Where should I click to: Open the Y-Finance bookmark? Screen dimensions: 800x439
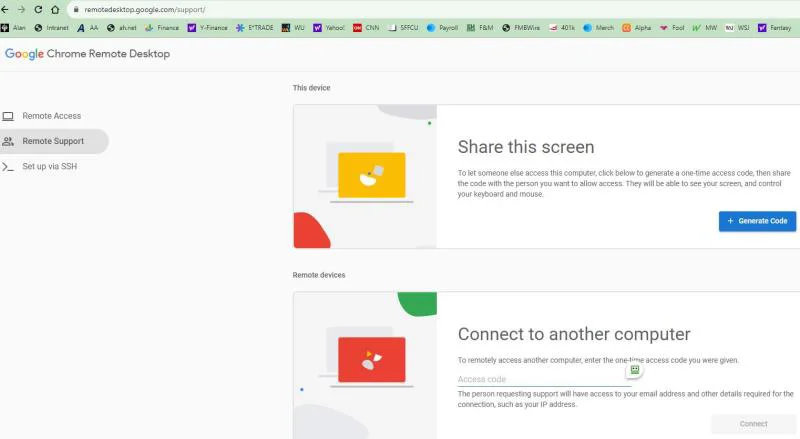[x=208, y=28]
